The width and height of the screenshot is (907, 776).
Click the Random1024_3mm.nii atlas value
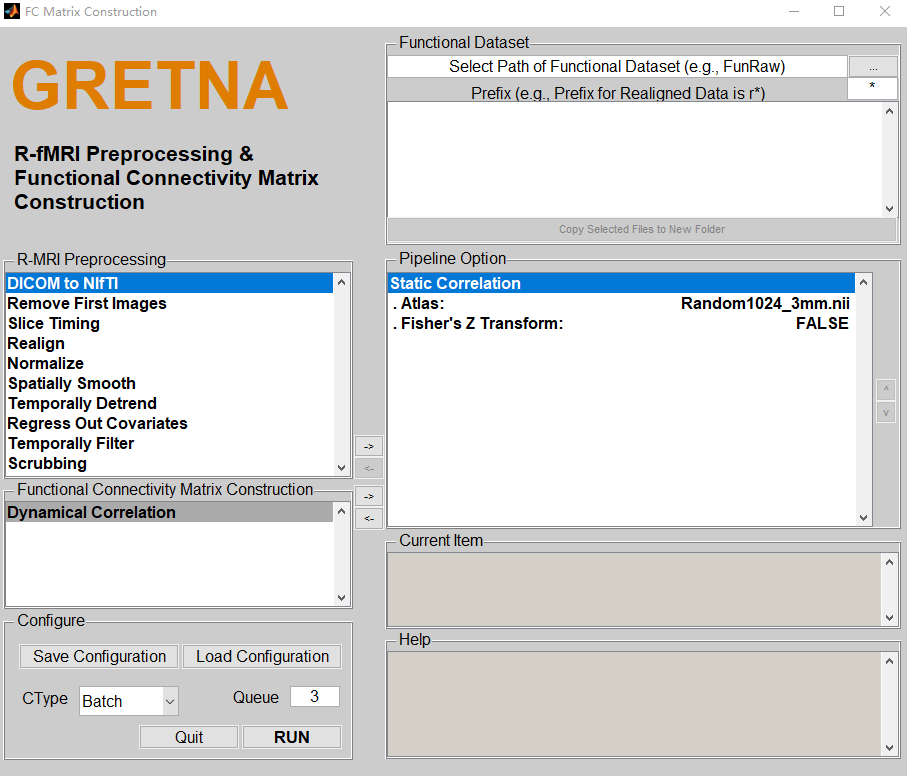765,304
